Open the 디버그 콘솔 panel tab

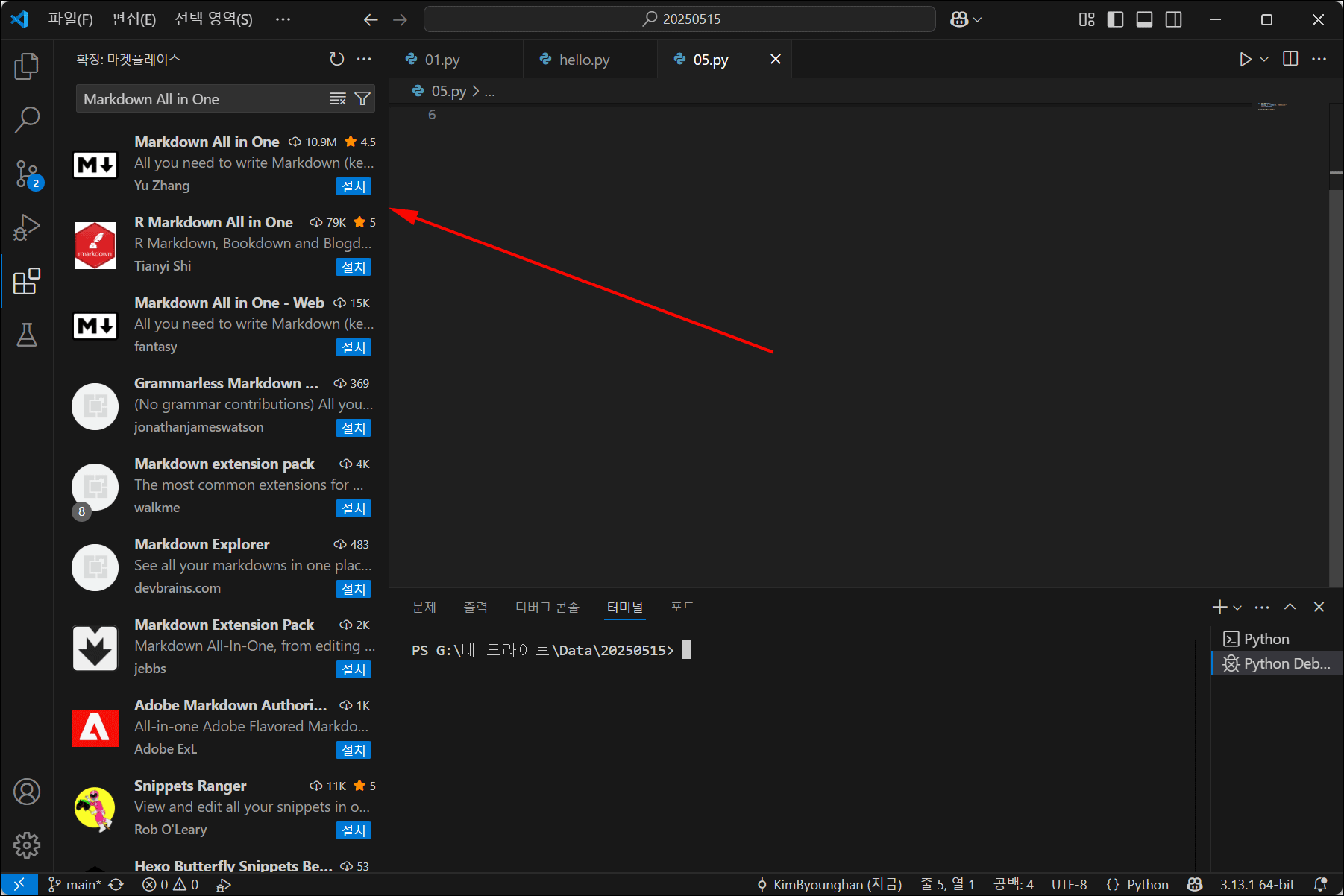coord(547,607)
